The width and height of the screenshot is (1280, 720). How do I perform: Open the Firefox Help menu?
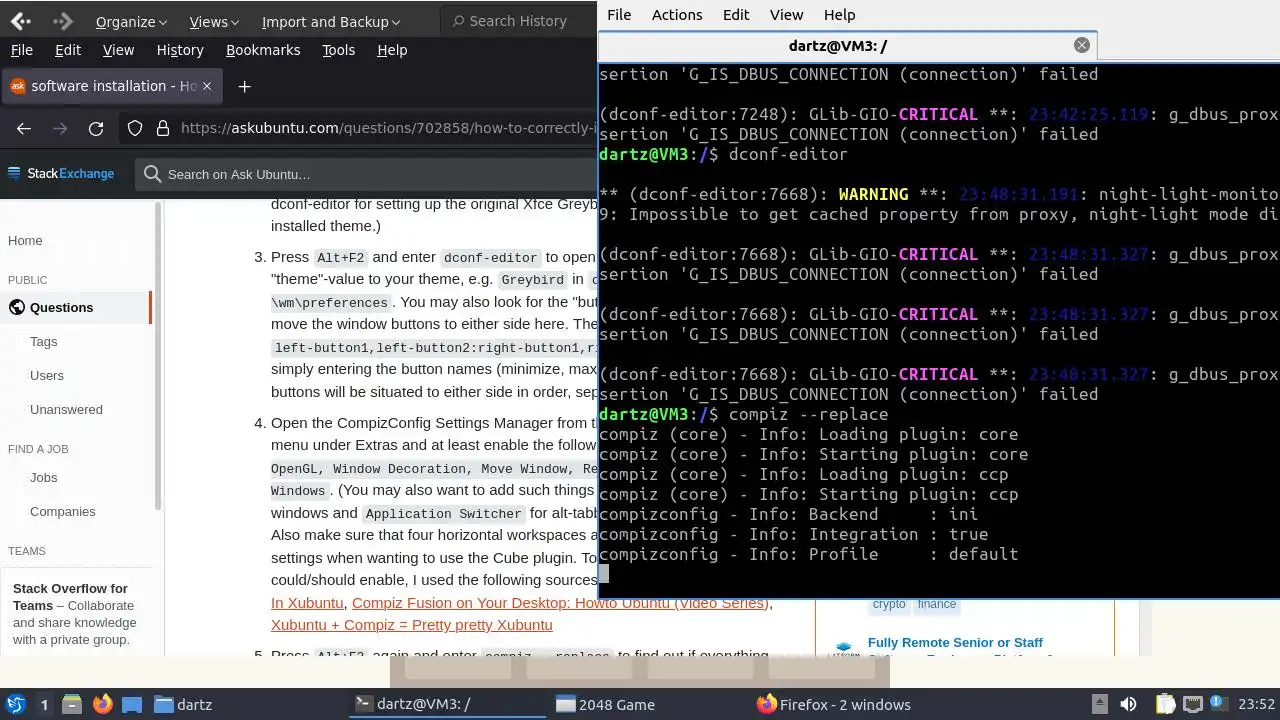tap(392, 50)
